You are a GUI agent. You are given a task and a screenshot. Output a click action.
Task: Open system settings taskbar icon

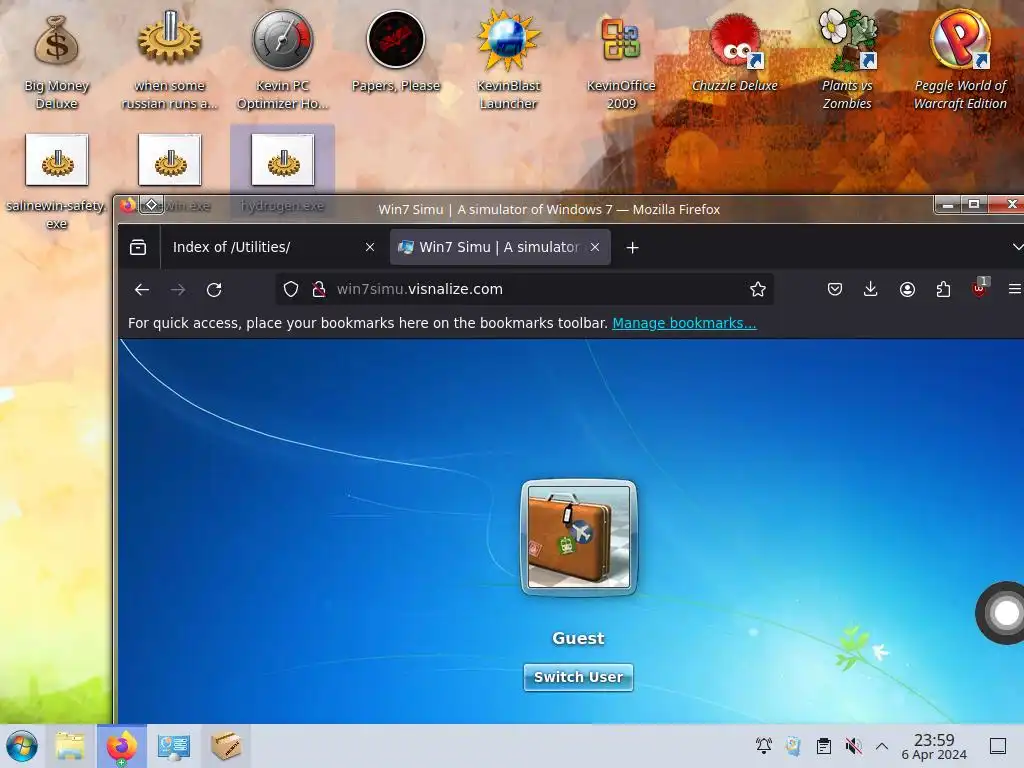click(x=174, y=746)
